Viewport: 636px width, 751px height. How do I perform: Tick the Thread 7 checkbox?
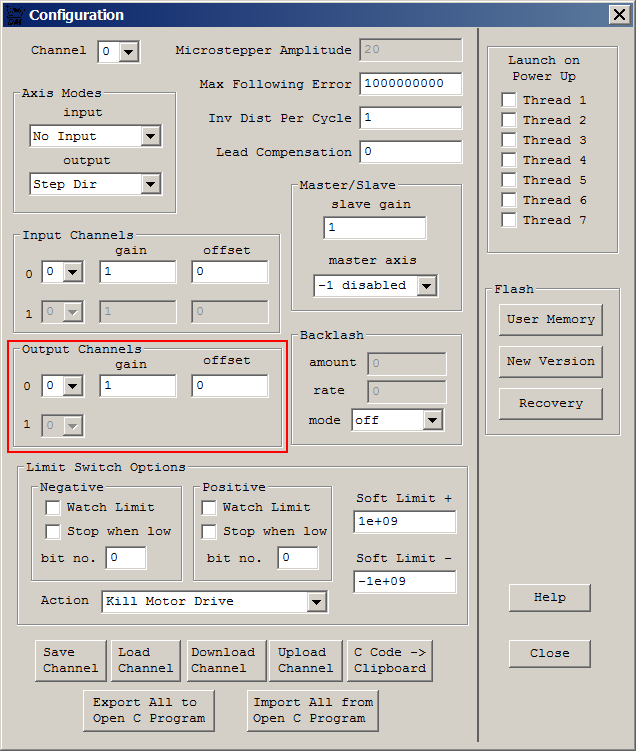[x=509, y=220]
